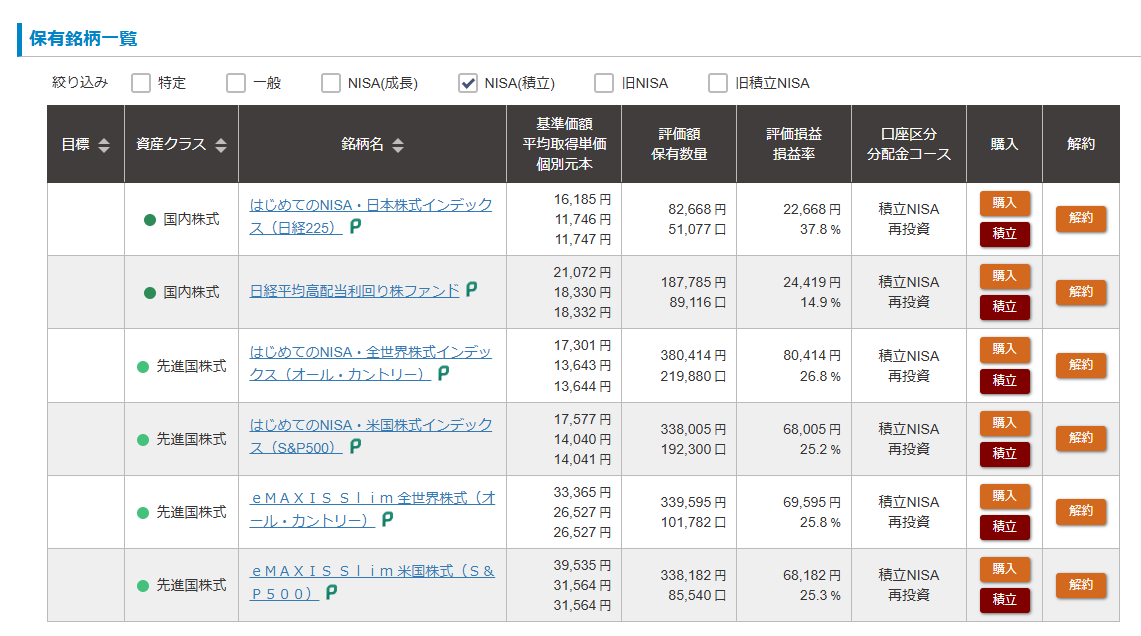This screenshot has width=1141, height=636.
Task: Sort the table by 目標 column arrows
Action: click(x=104, y=145)
